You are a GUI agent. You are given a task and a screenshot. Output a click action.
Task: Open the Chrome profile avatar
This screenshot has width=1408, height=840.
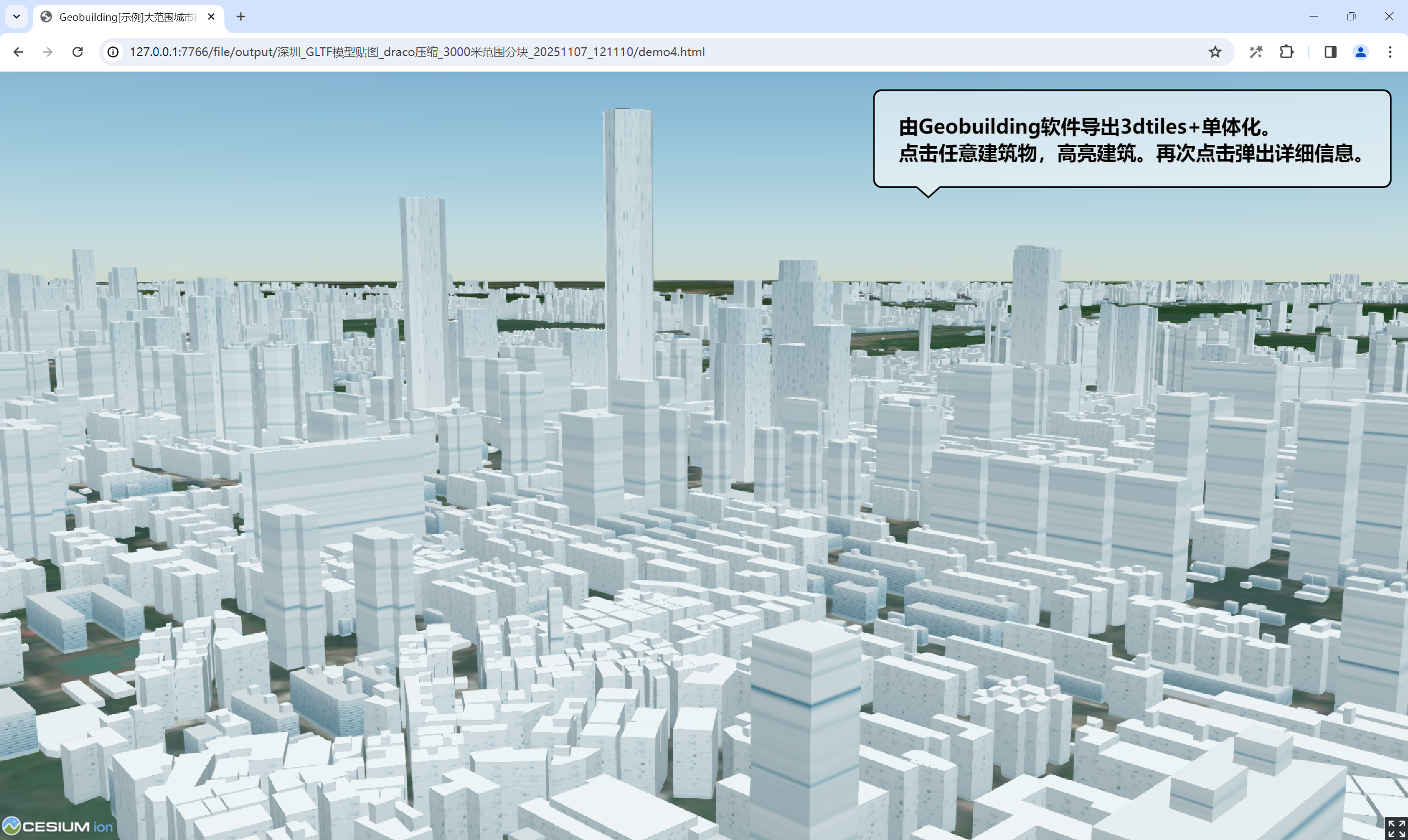coord(1360,52)
